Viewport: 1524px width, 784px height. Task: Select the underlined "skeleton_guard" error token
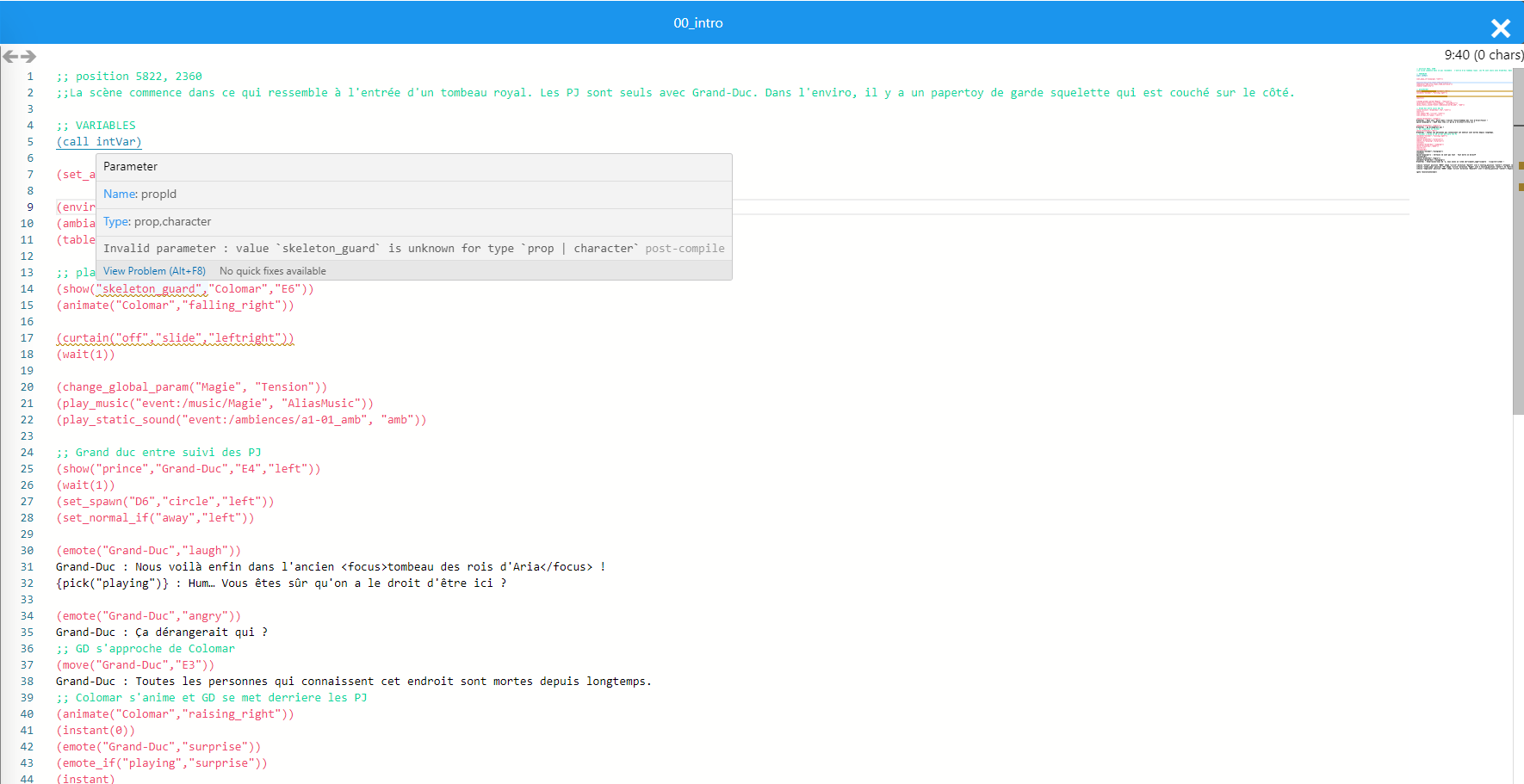(152, 288)
